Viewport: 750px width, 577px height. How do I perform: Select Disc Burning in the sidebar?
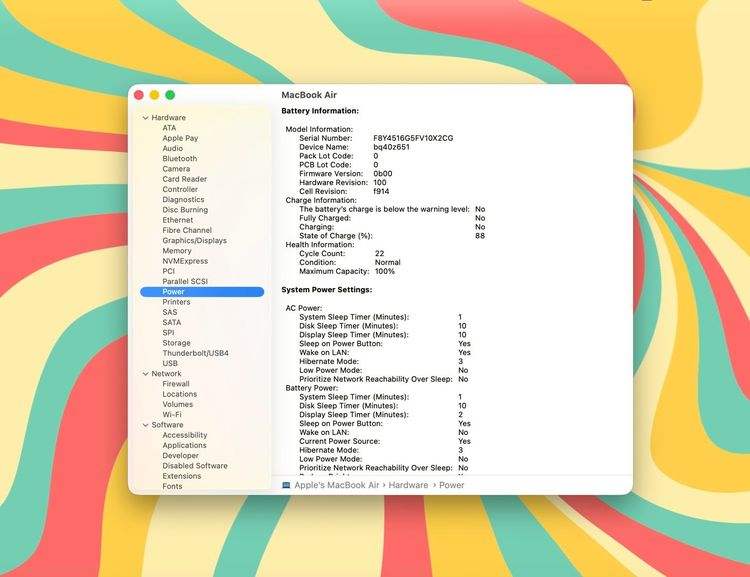click(x=185, y=210)
